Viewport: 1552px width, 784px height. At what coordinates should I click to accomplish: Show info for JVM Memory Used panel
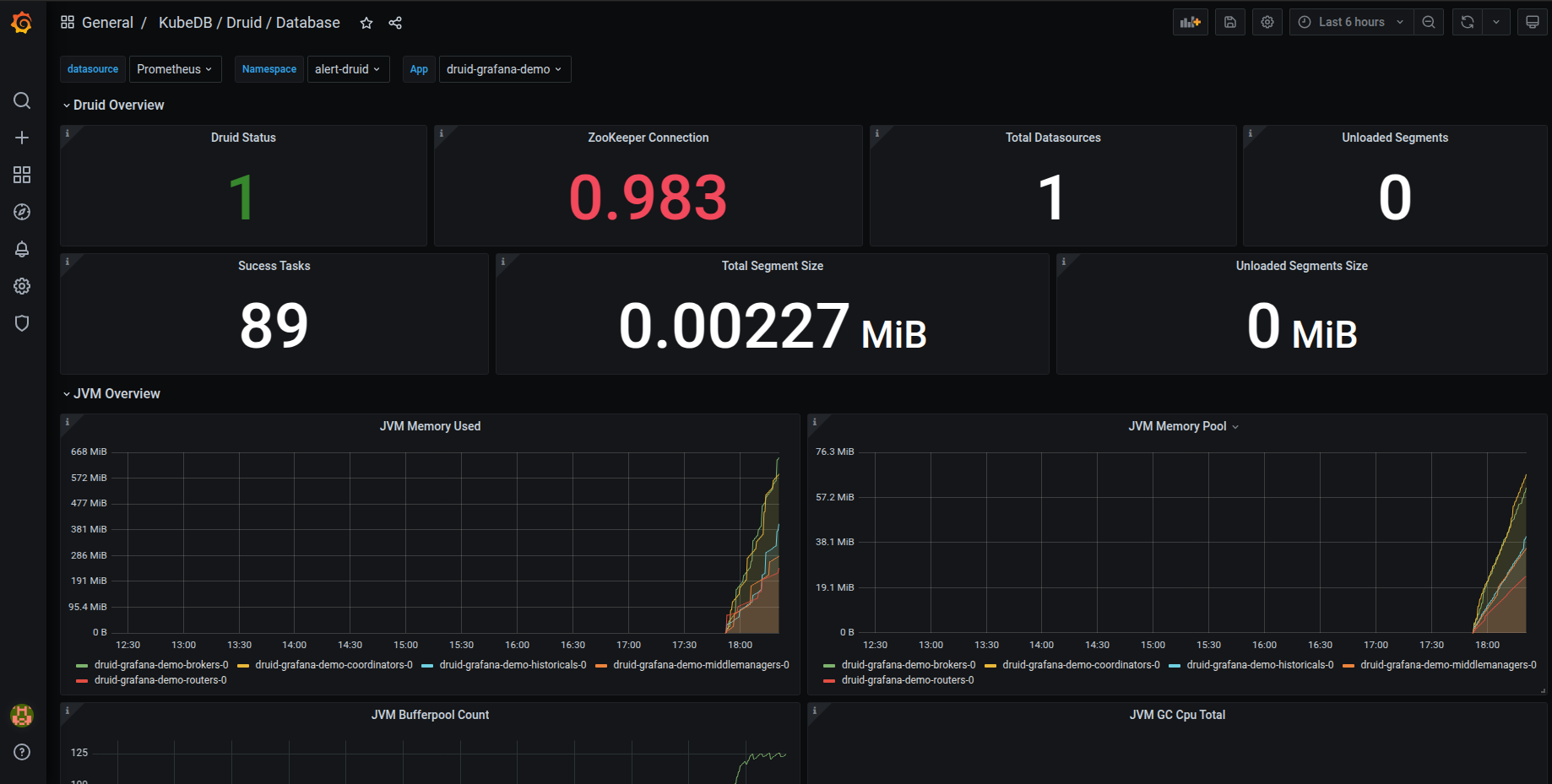tap(68, 422)
